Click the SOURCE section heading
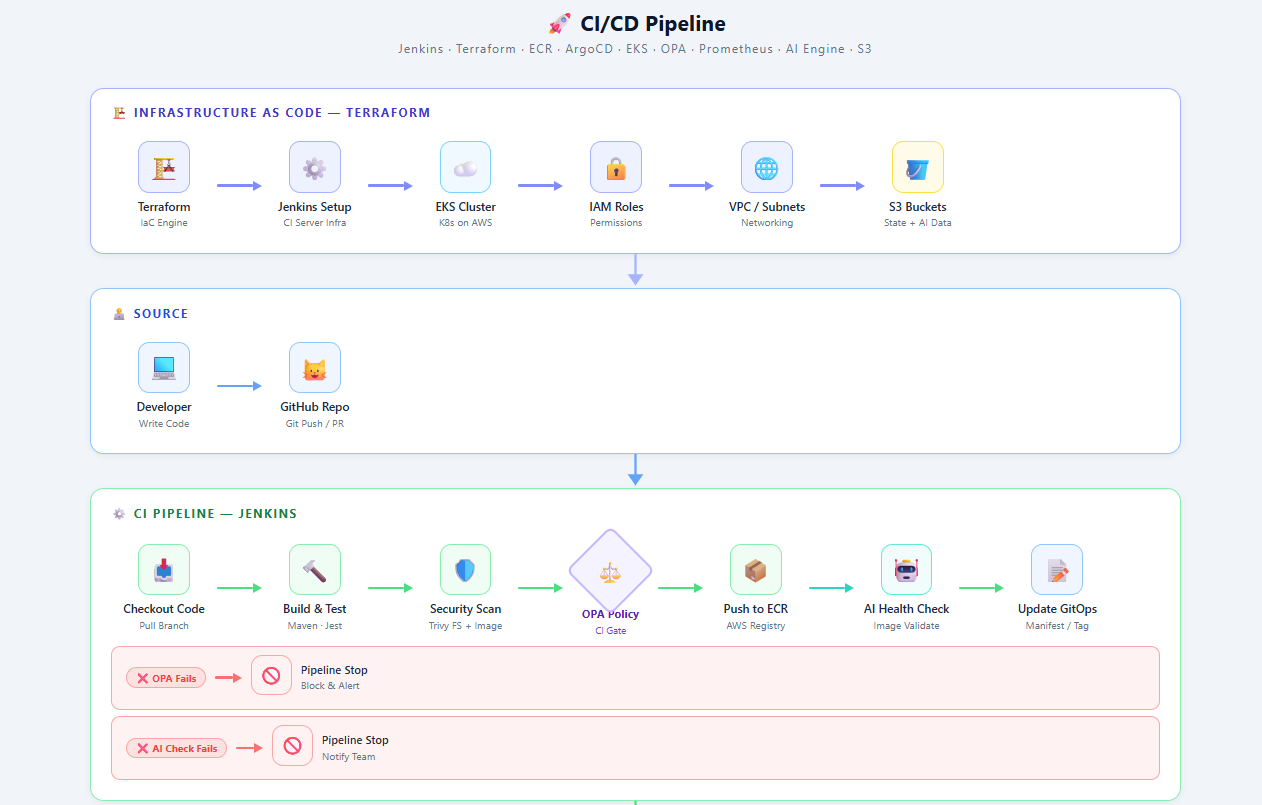The image size is (1262, 805). coord(161,314)
